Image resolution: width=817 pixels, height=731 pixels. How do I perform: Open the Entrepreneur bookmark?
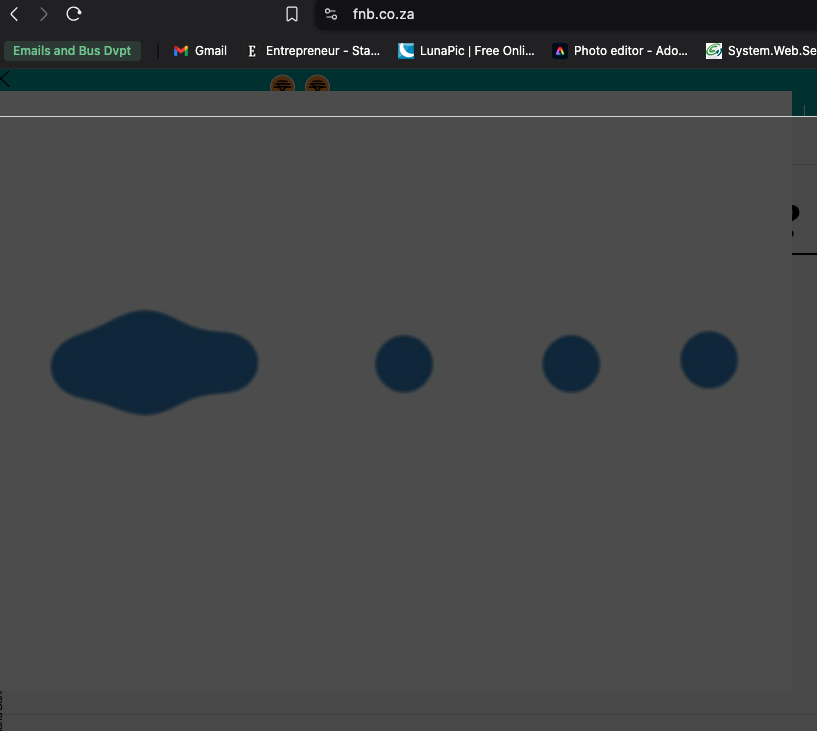(x=313, y=51)
